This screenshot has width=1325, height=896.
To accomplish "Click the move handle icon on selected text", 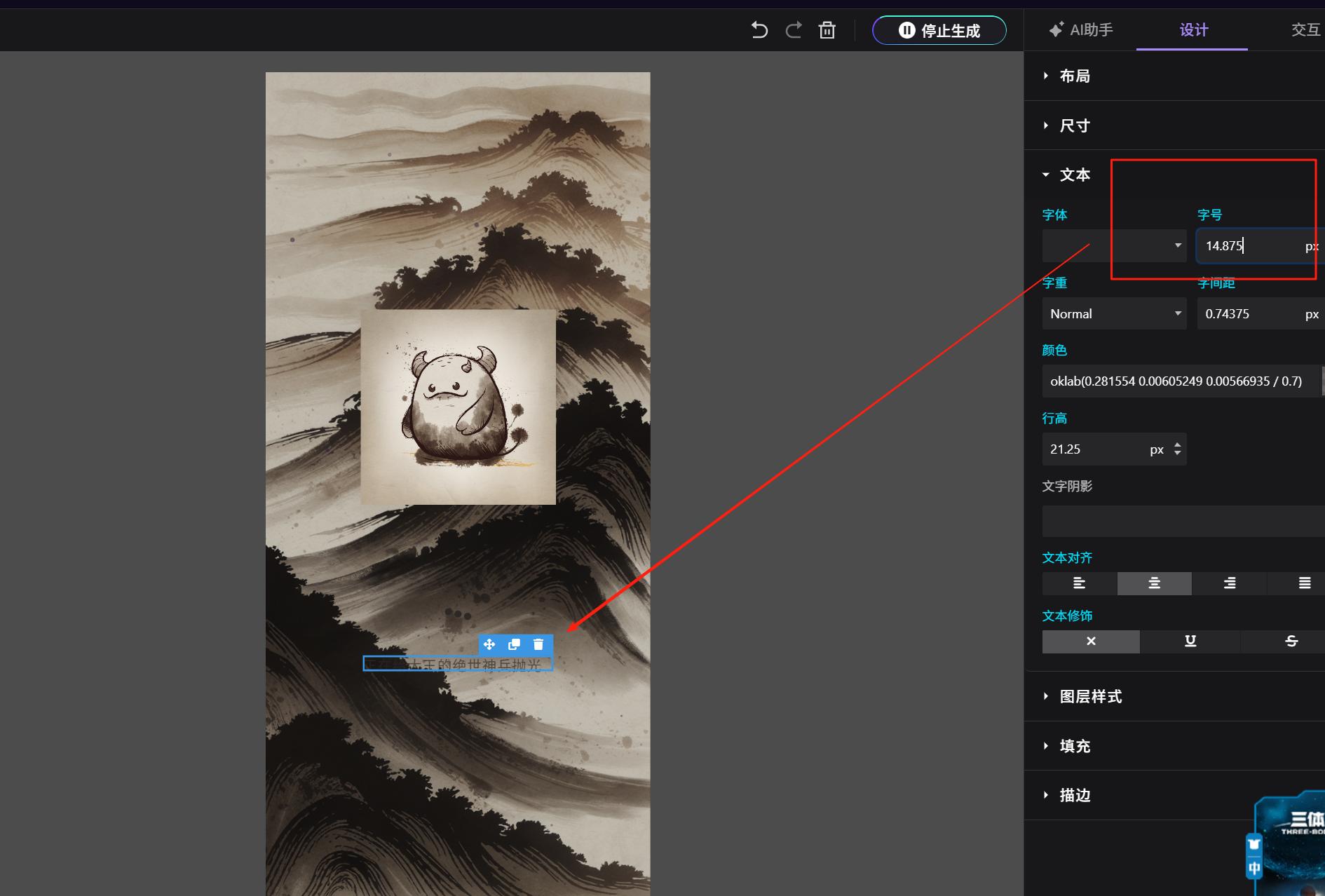I will click(x=489, y=644).
